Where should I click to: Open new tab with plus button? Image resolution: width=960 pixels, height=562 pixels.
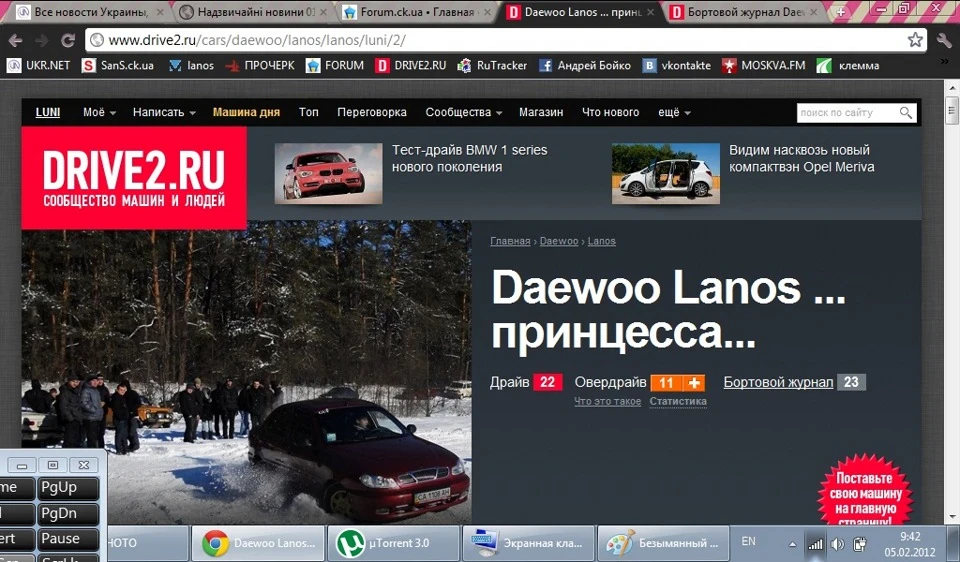pyautogui.click(x=841, y=12)
